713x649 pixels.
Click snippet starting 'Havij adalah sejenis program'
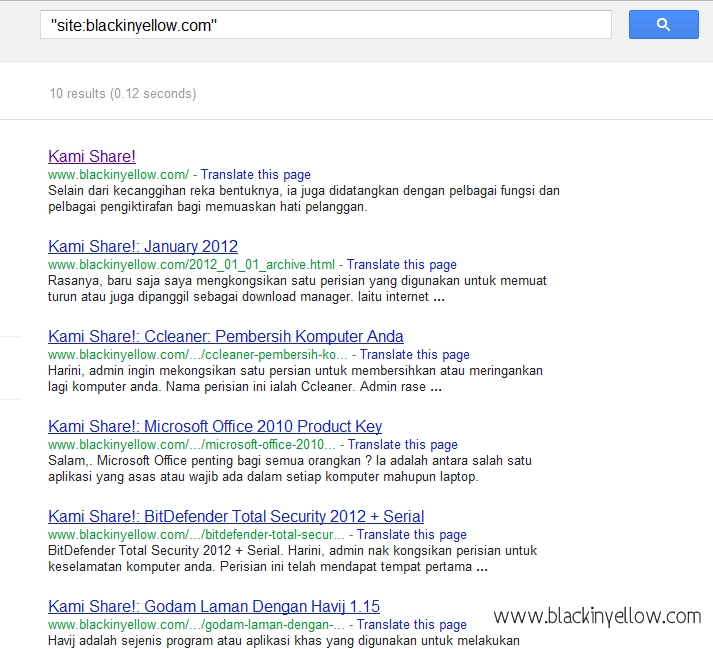284,641
